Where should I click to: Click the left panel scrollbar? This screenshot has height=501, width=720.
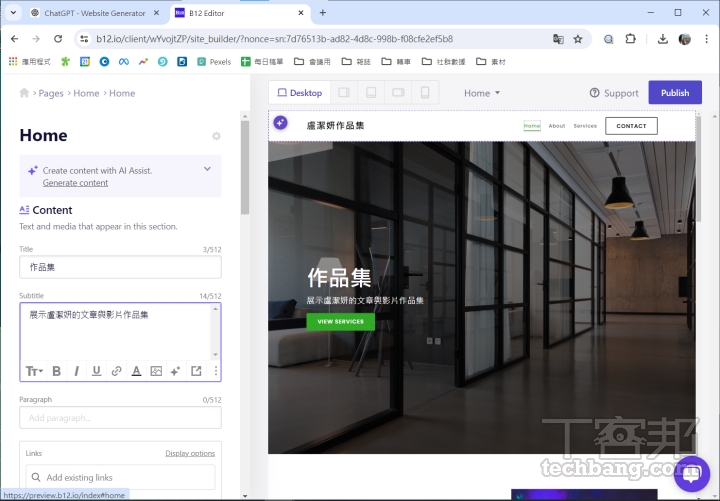[x=245, y=168]
